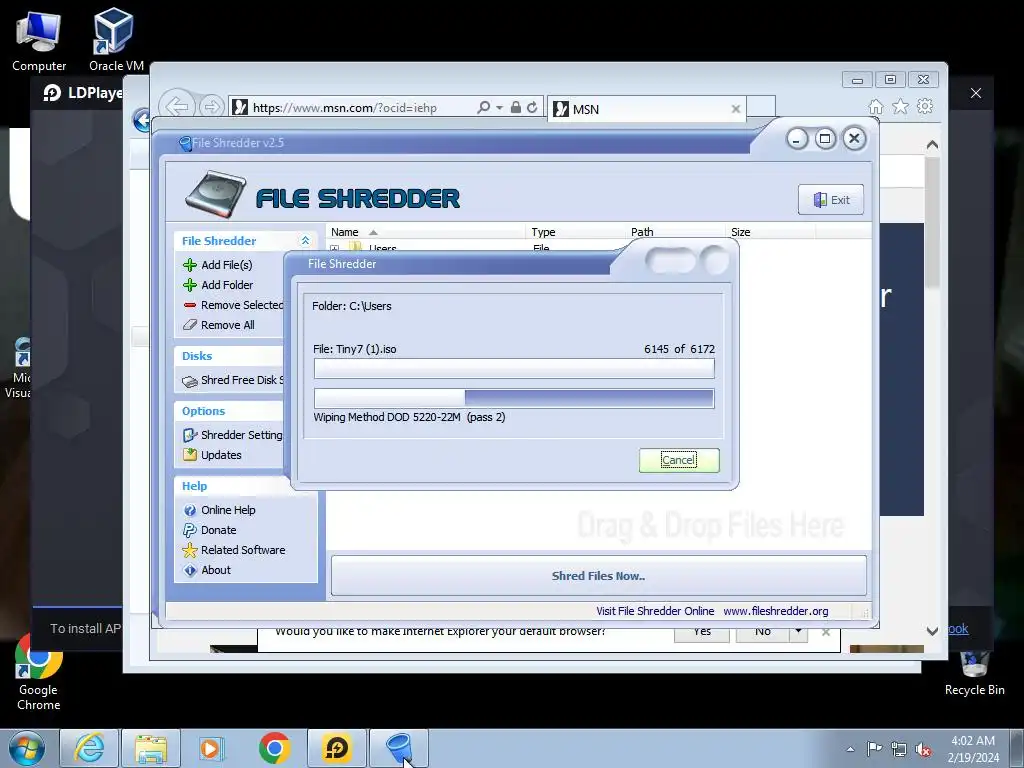Show hidden system tray icons

tap(850, 749)
